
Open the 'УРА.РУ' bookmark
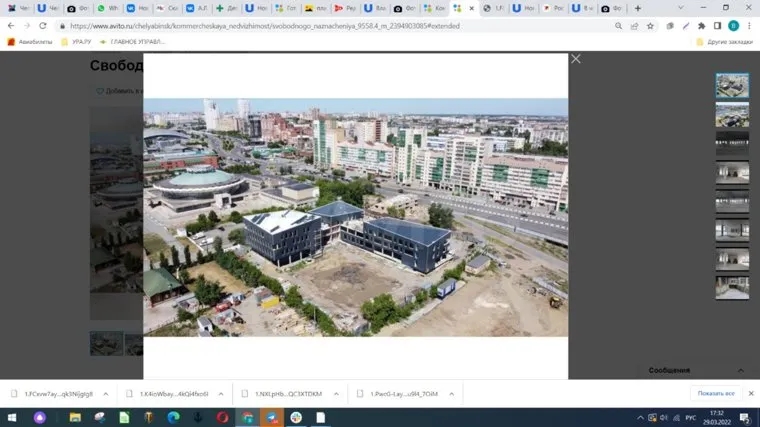coord(76,42)
